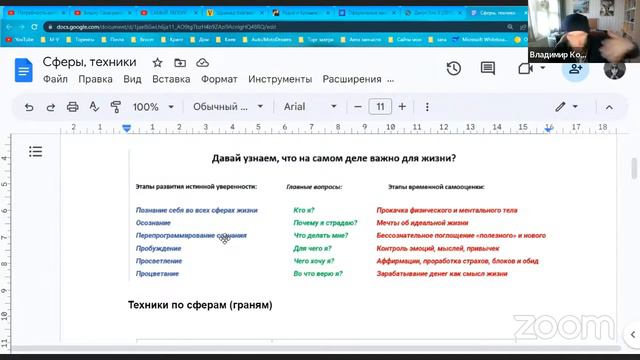Click the share add-person button

tap(576, 69)
